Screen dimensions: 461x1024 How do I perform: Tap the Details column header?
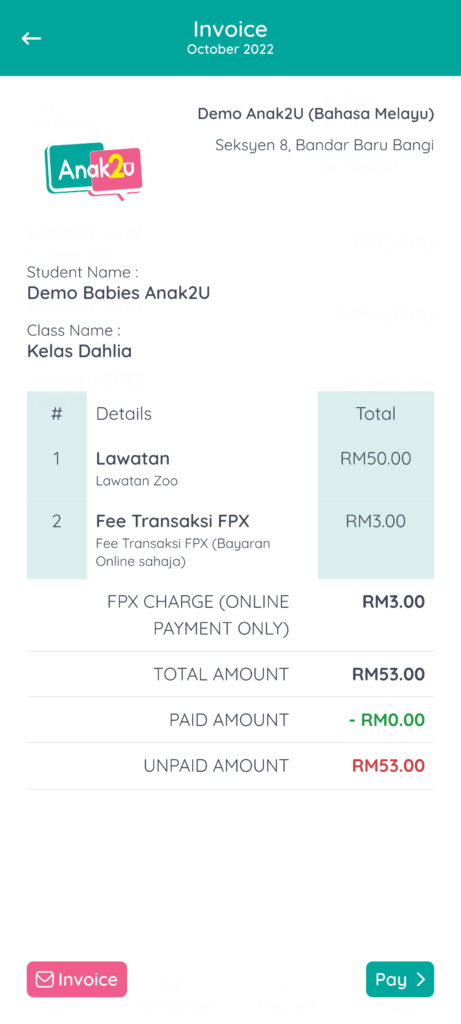(x=124, y=413)
